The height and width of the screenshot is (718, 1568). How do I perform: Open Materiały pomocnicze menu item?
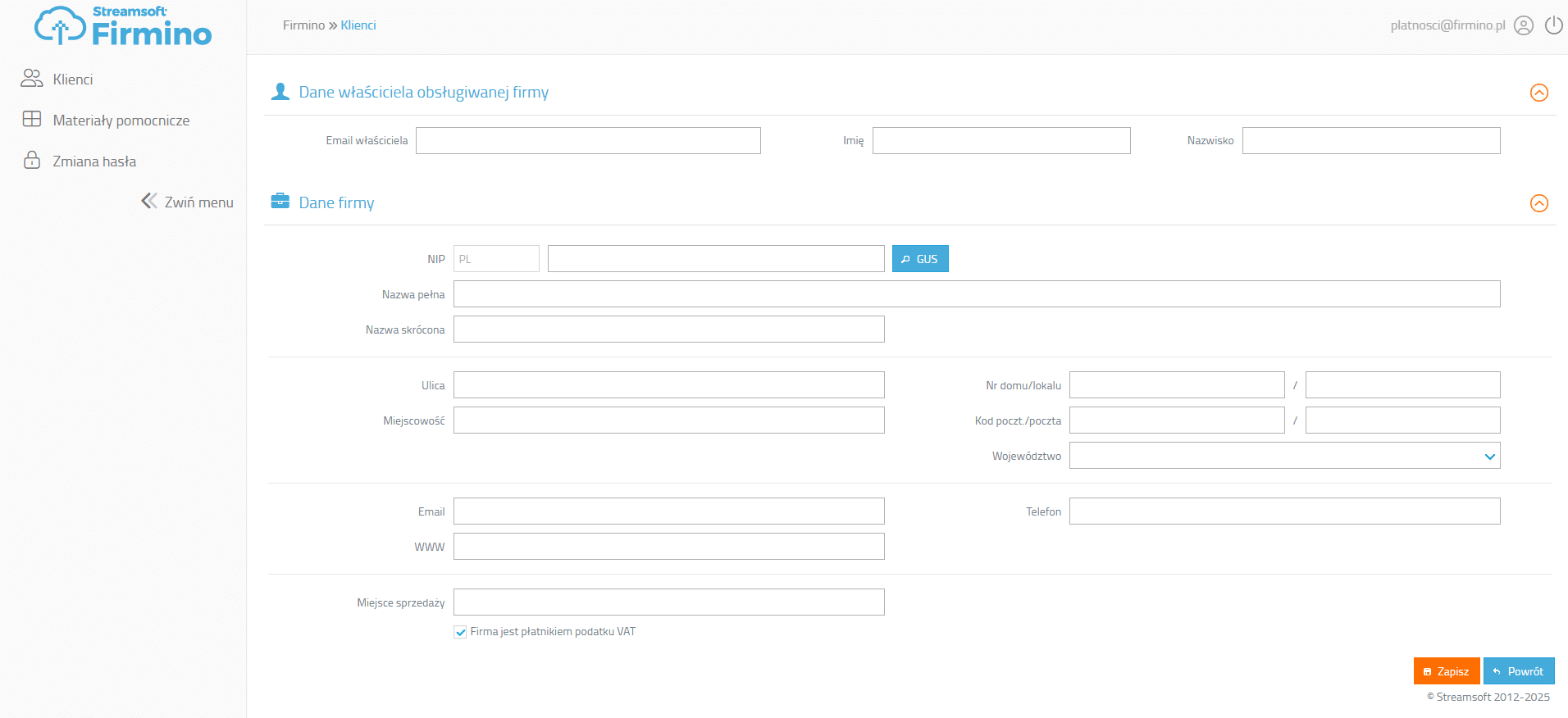point(121,120)
